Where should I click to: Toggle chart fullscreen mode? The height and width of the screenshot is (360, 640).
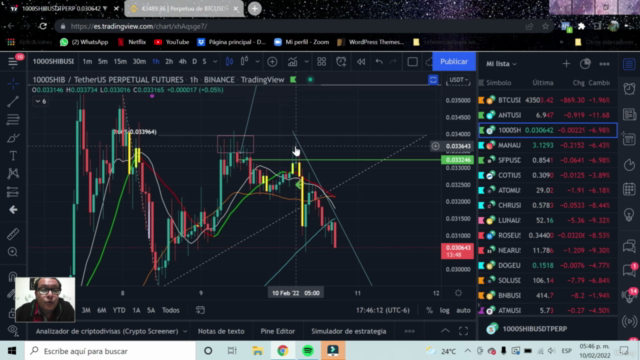(463, 331)
